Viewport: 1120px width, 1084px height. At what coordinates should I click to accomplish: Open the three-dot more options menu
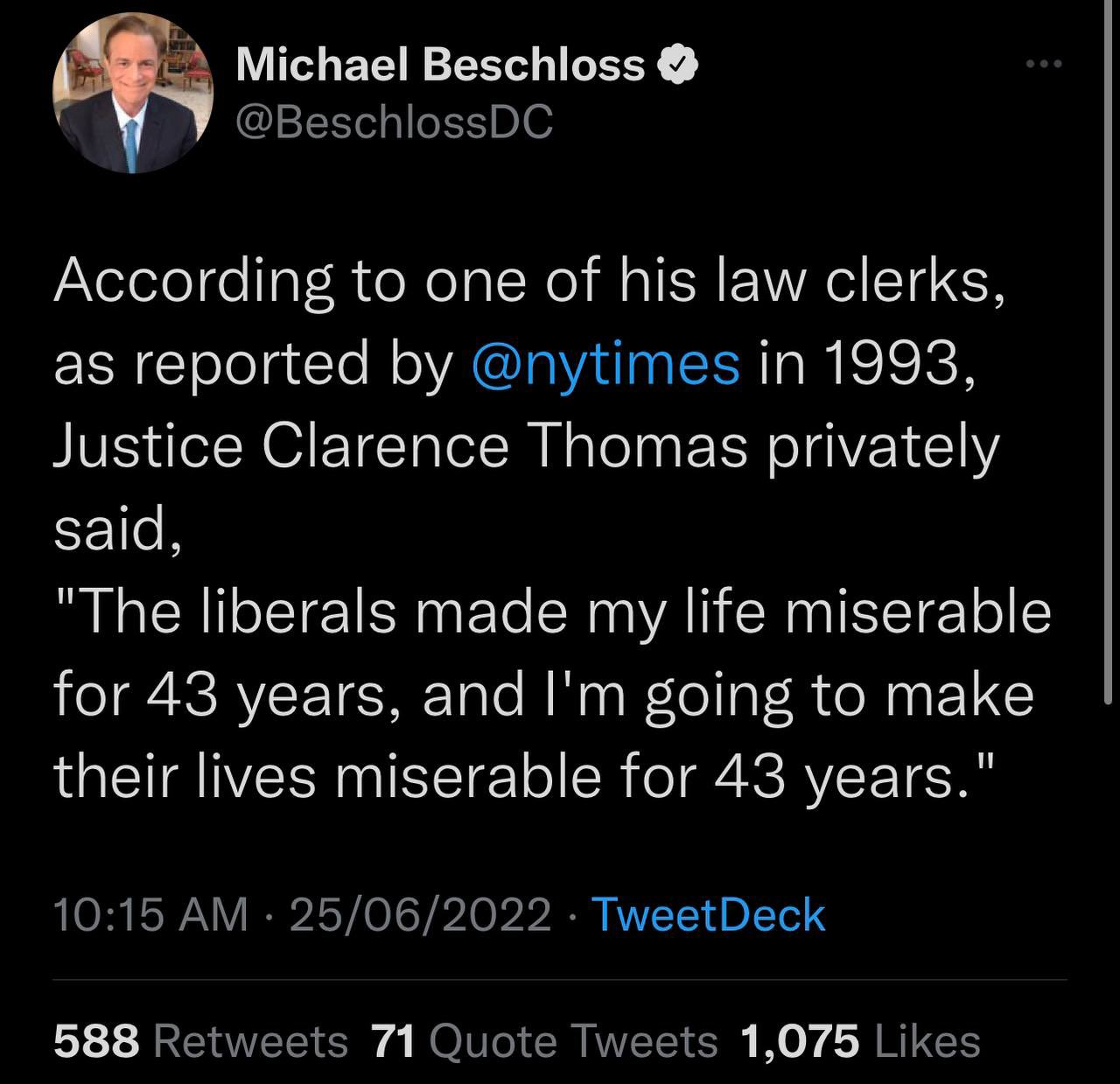[x=1046, y=64]
